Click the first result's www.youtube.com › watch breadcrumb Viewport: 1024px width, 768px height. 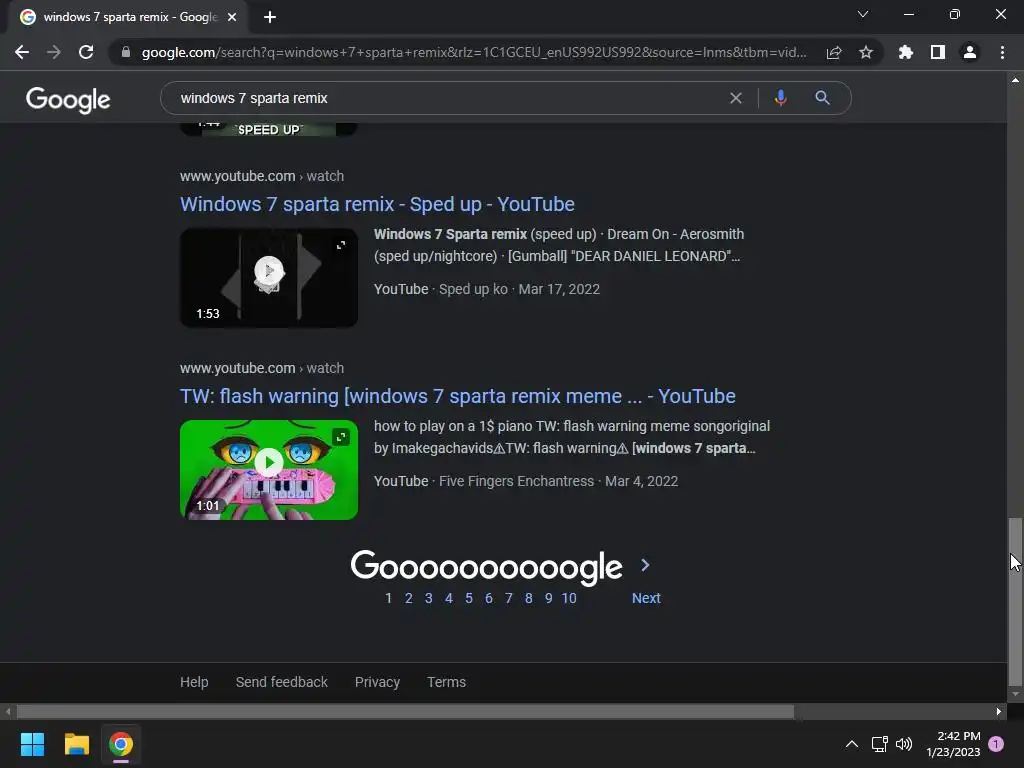coord(262,176)
